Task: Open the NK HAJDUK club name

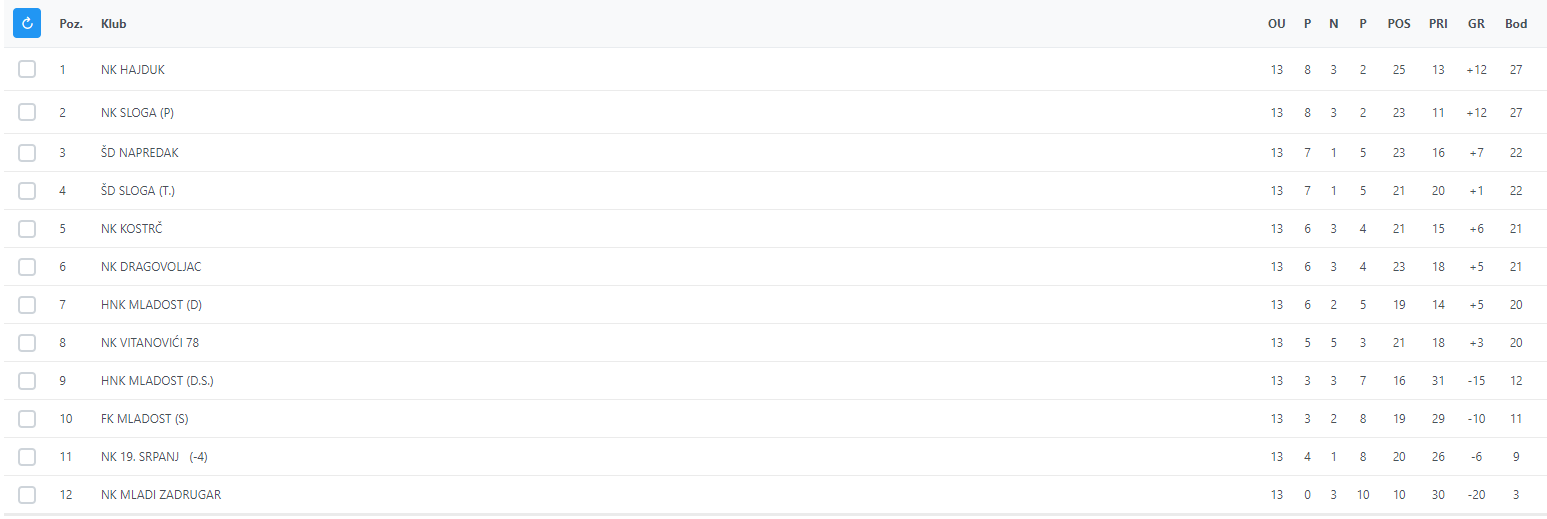Action: coord(133,70)
